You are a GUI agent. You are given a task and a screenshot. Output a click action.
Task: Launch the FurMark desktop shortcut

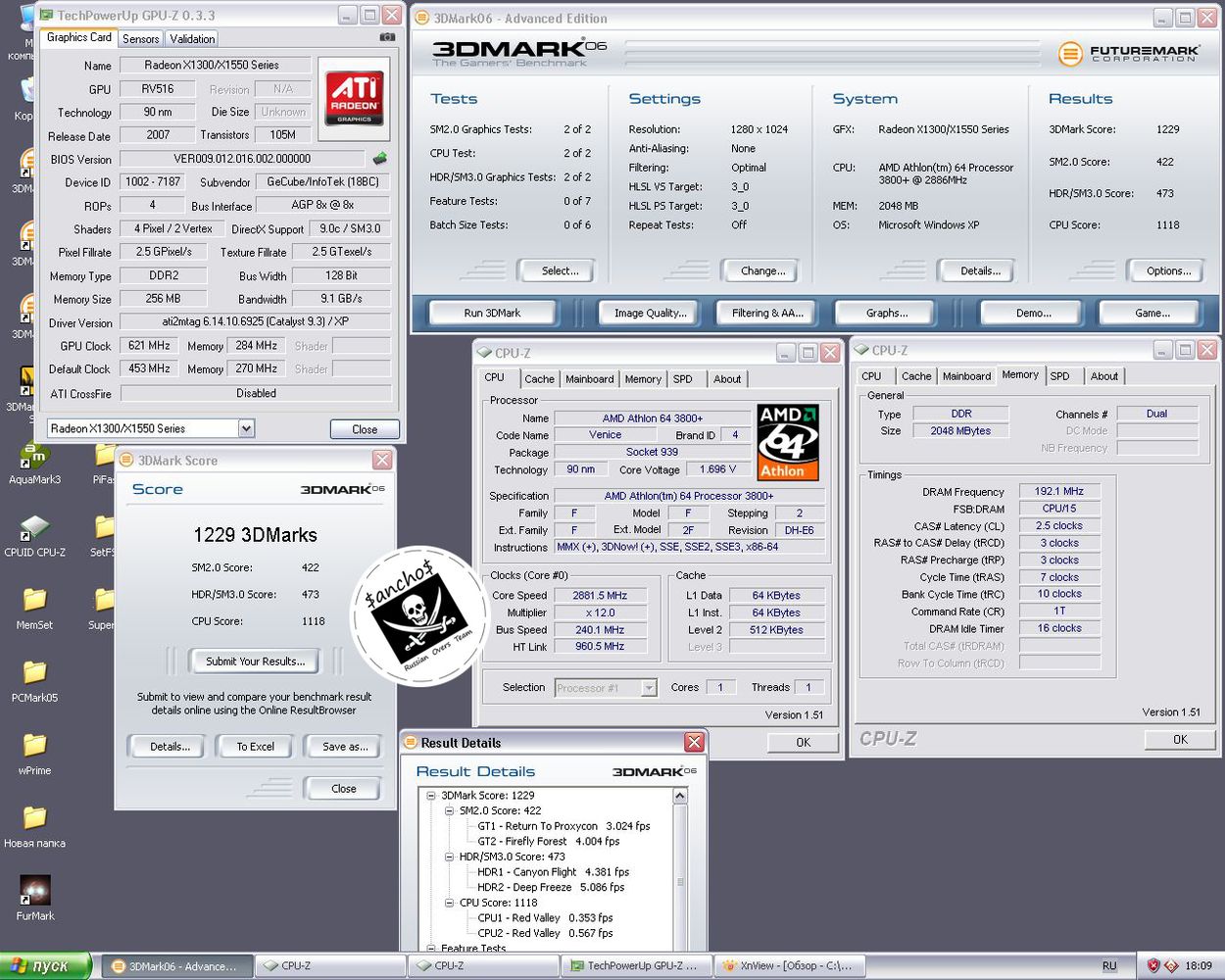coord(35,899)
